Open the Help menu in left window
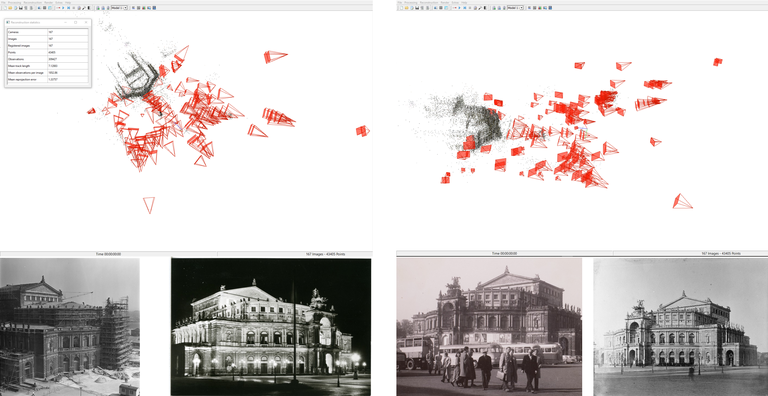The image size is (768, 396). pyautogui.click(x=68, y=2)
